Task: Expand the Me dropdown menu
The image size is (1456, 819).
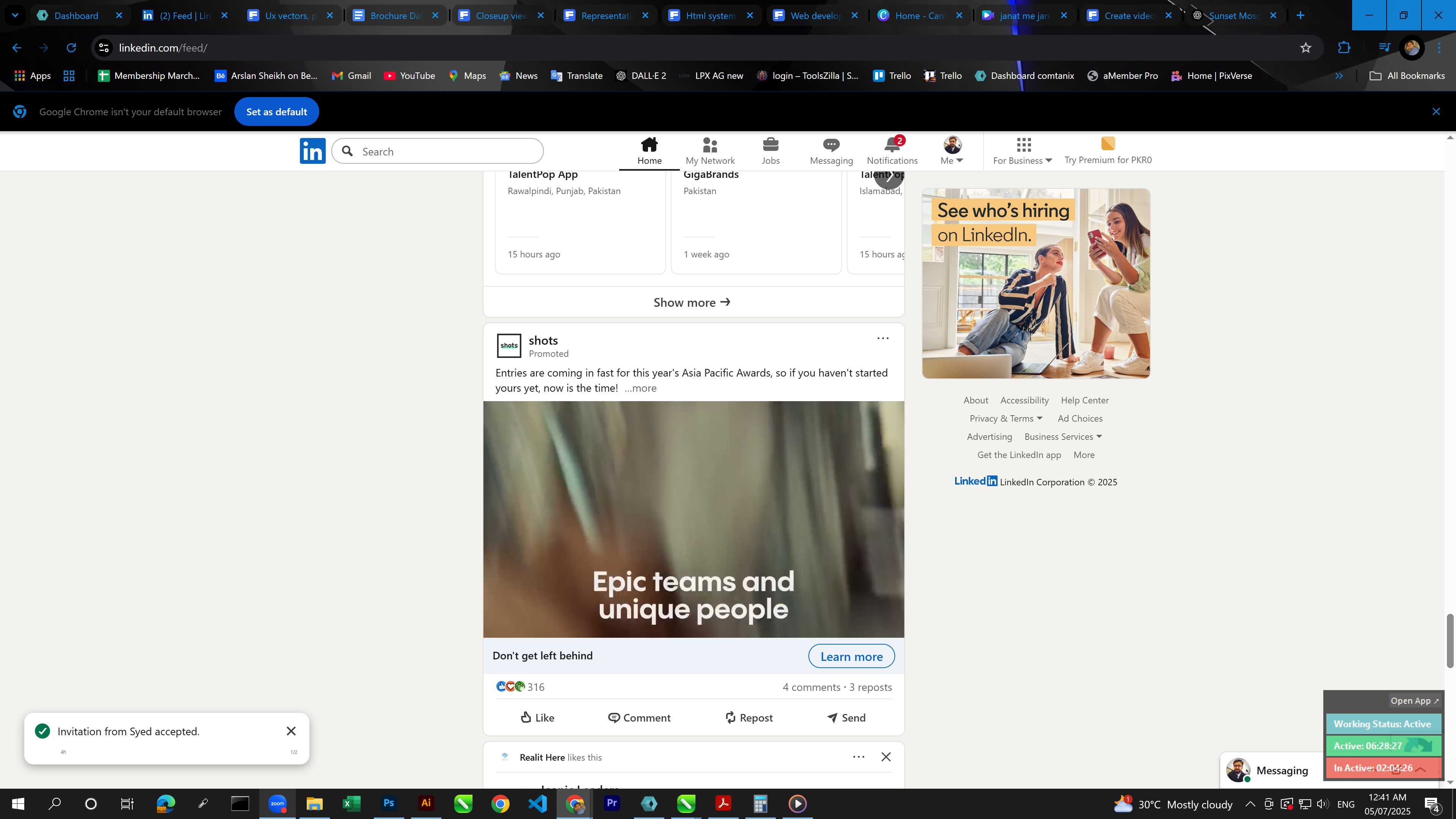Action: [x=952, y=152]
